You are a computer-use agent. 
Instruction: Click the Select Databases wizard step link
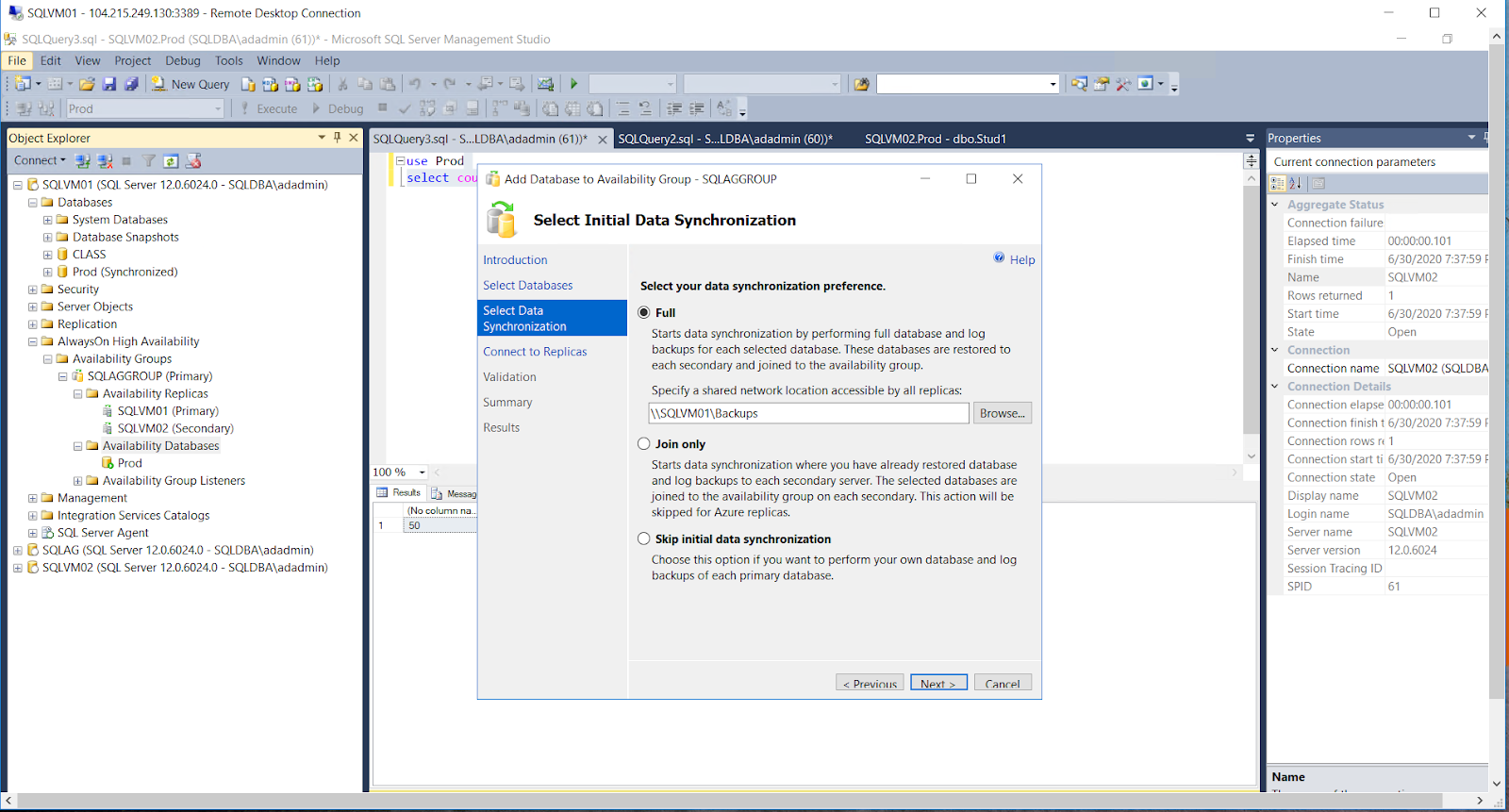528,285
